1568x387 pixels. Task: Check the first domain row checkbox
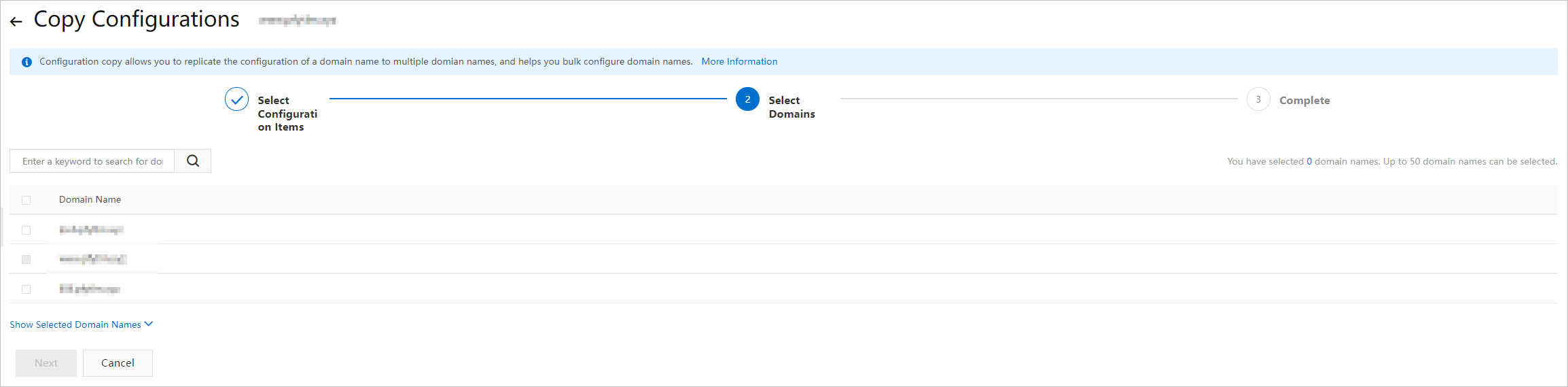(x=26, y=230)
